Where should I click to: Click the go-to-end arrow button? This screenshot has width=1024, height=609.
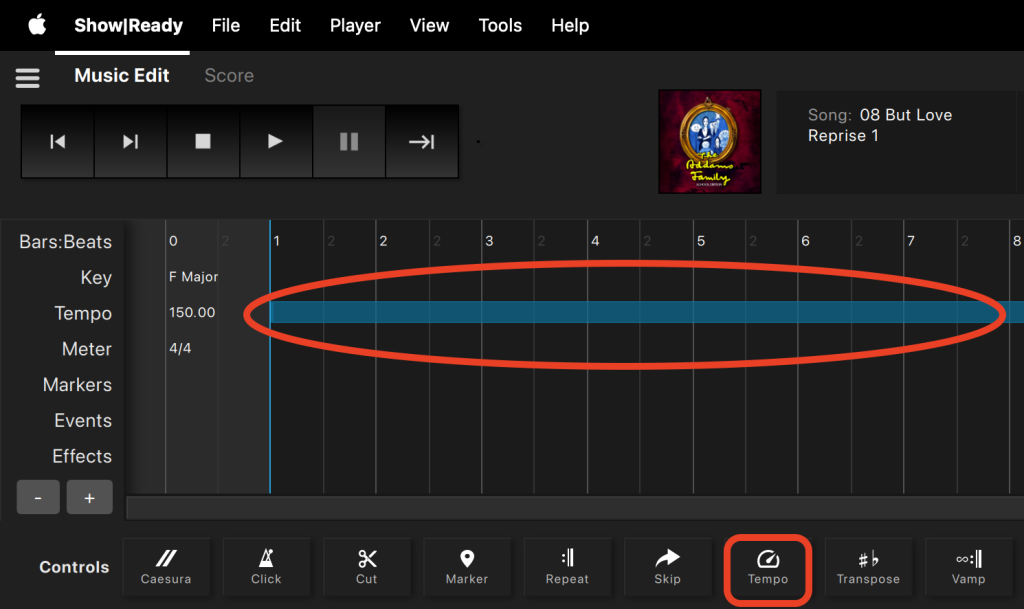click(422, 142)
